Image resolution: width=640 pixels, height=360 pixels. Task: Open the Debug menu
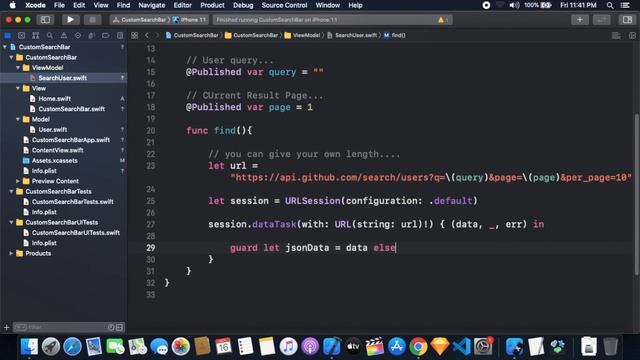coord(243,5)
